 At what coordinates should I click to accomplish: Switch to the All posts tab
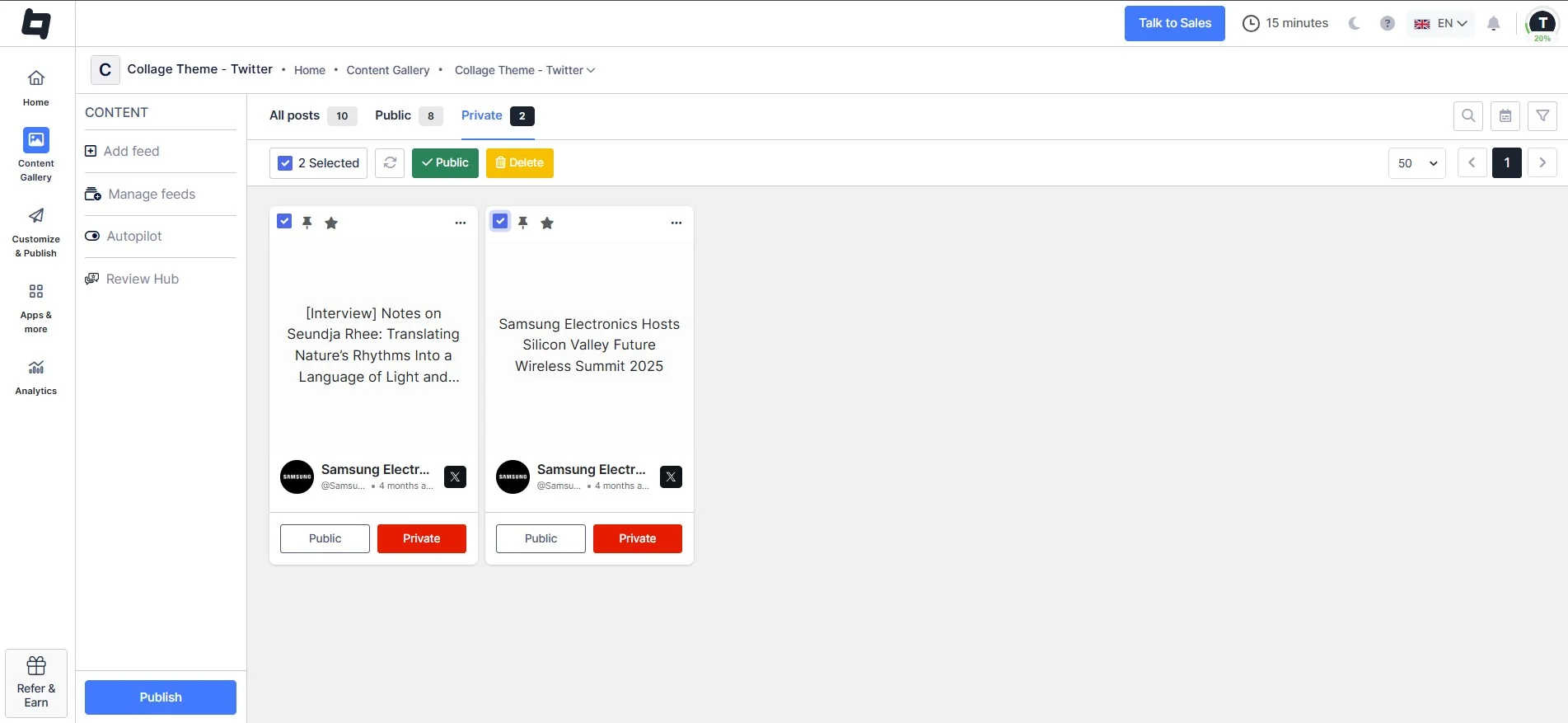pos(294,115)
